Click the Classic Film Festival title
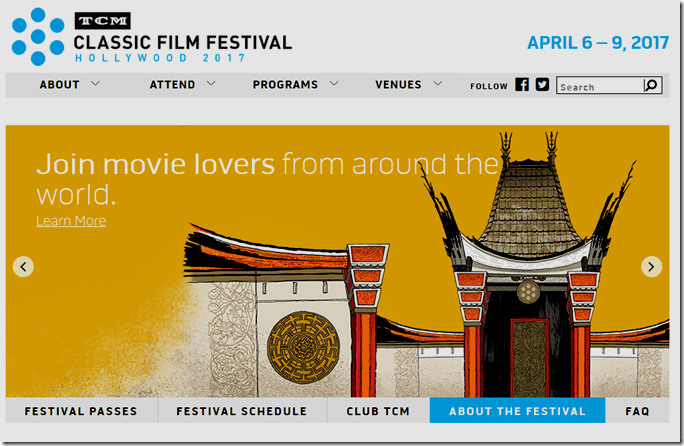 [183, 42]
